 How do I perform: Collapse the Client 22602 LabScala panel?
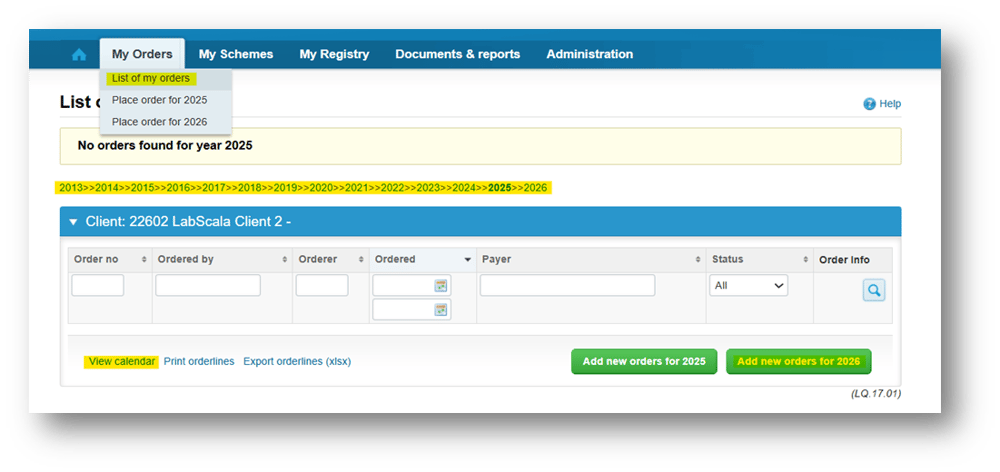(x=73, y=222)
